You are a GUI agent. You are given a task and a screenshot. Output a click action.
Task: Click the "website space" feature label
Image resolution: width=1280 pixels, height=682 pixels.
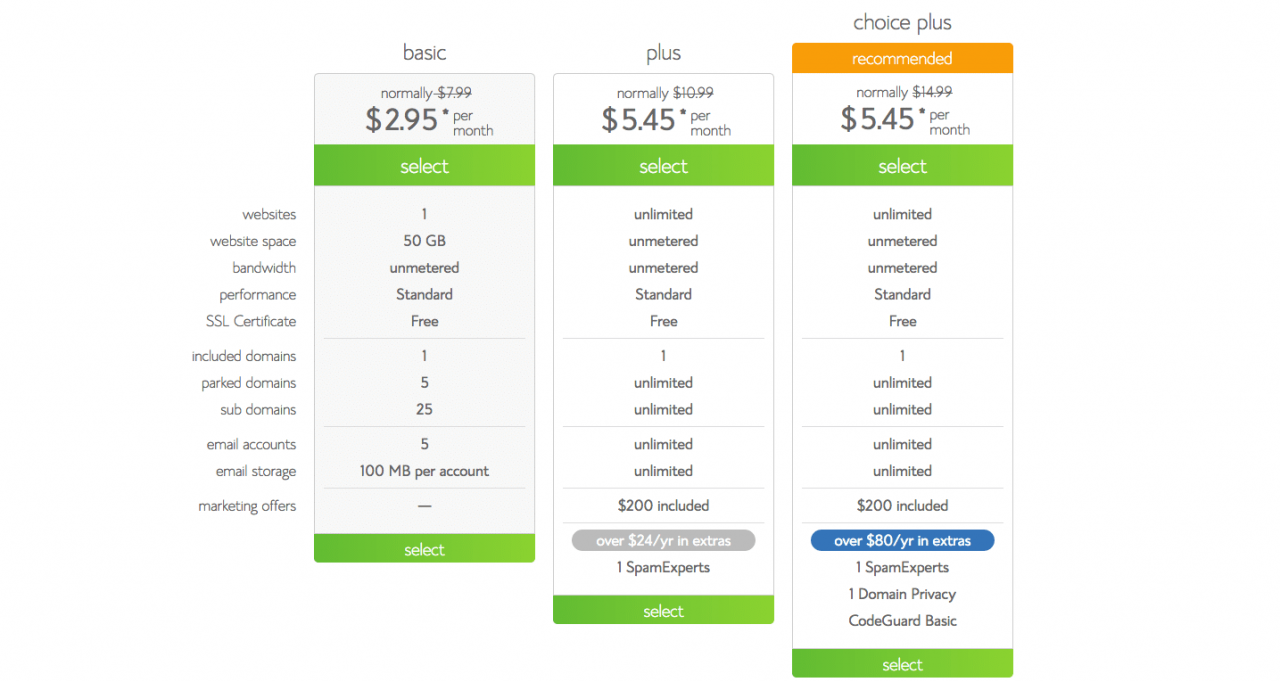pyautogui.click(x=253, y=241)
